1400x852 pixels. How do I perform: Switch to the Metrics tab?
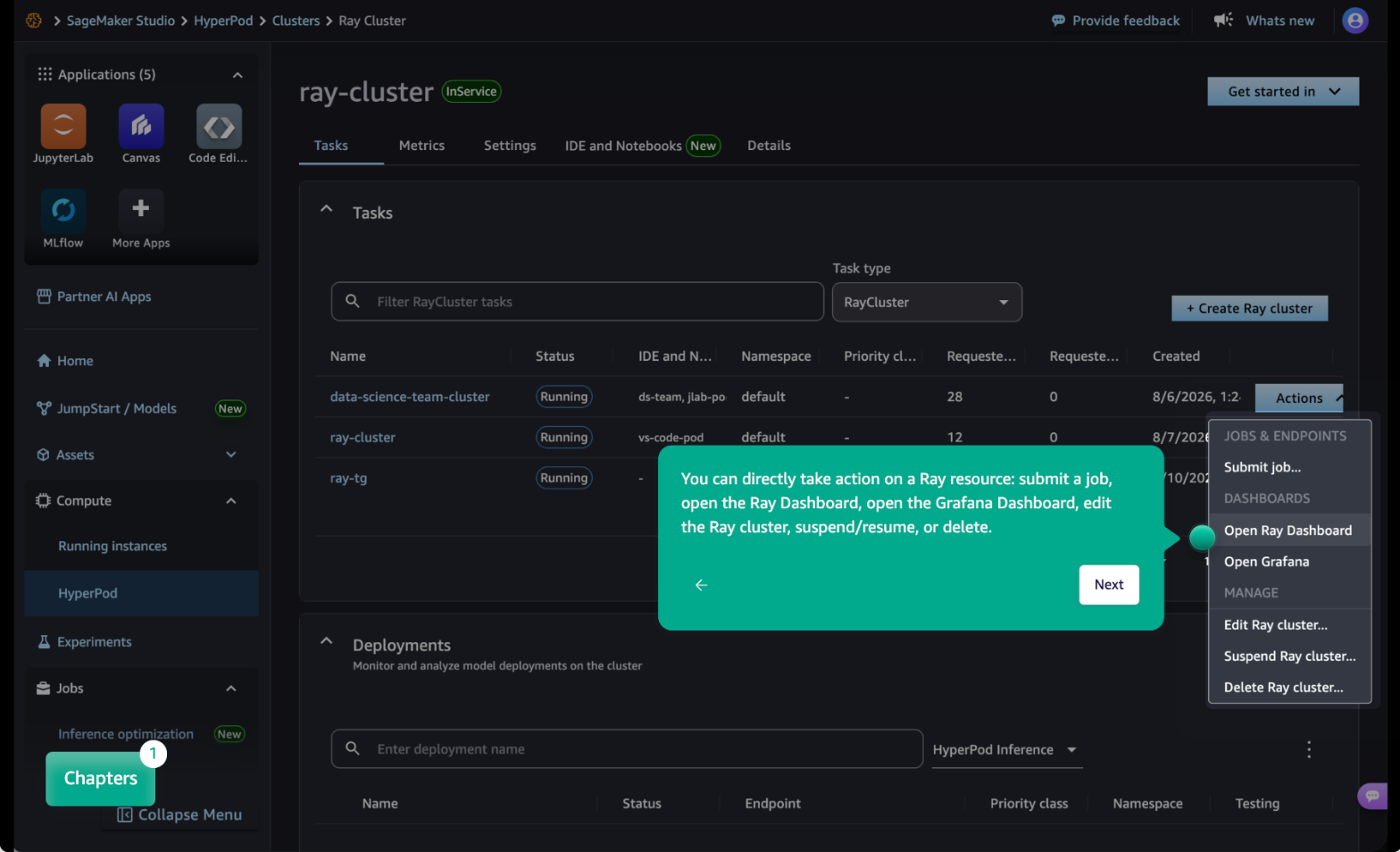[421, 146]
